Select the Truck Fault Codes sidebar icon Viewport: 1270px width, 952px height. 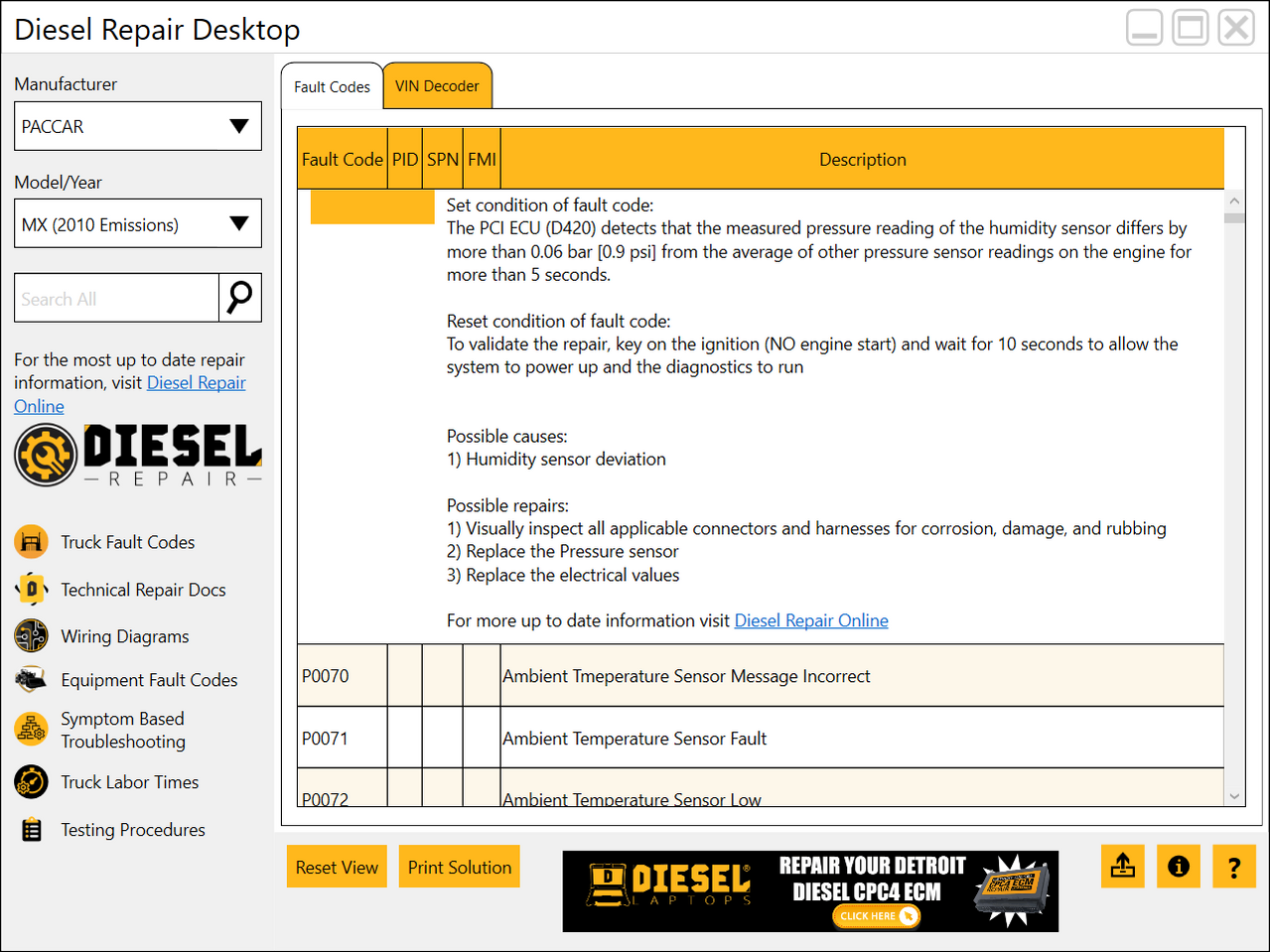coord(30,541)
